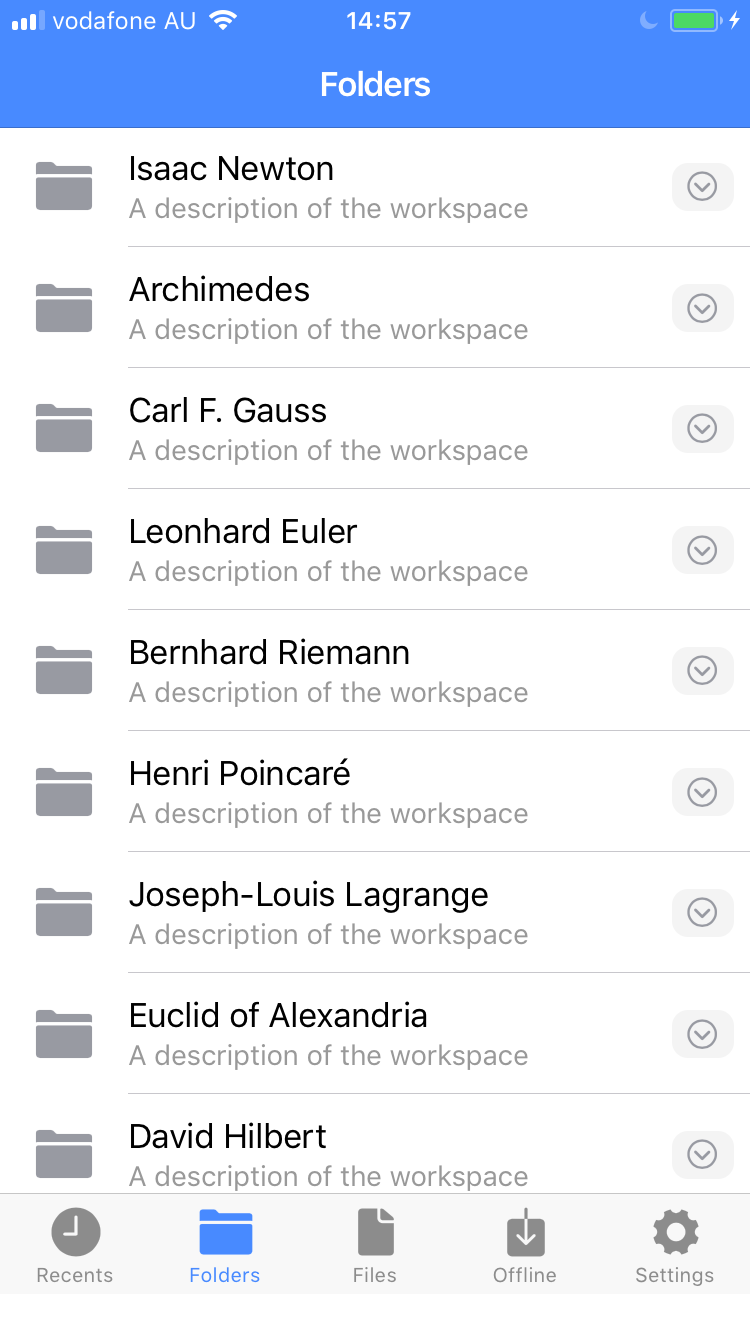Open the Joseph-Louis Lagrange folder
Image resolution: width=750 pixels, height=1334 pixels.
(x=300, y=912)
